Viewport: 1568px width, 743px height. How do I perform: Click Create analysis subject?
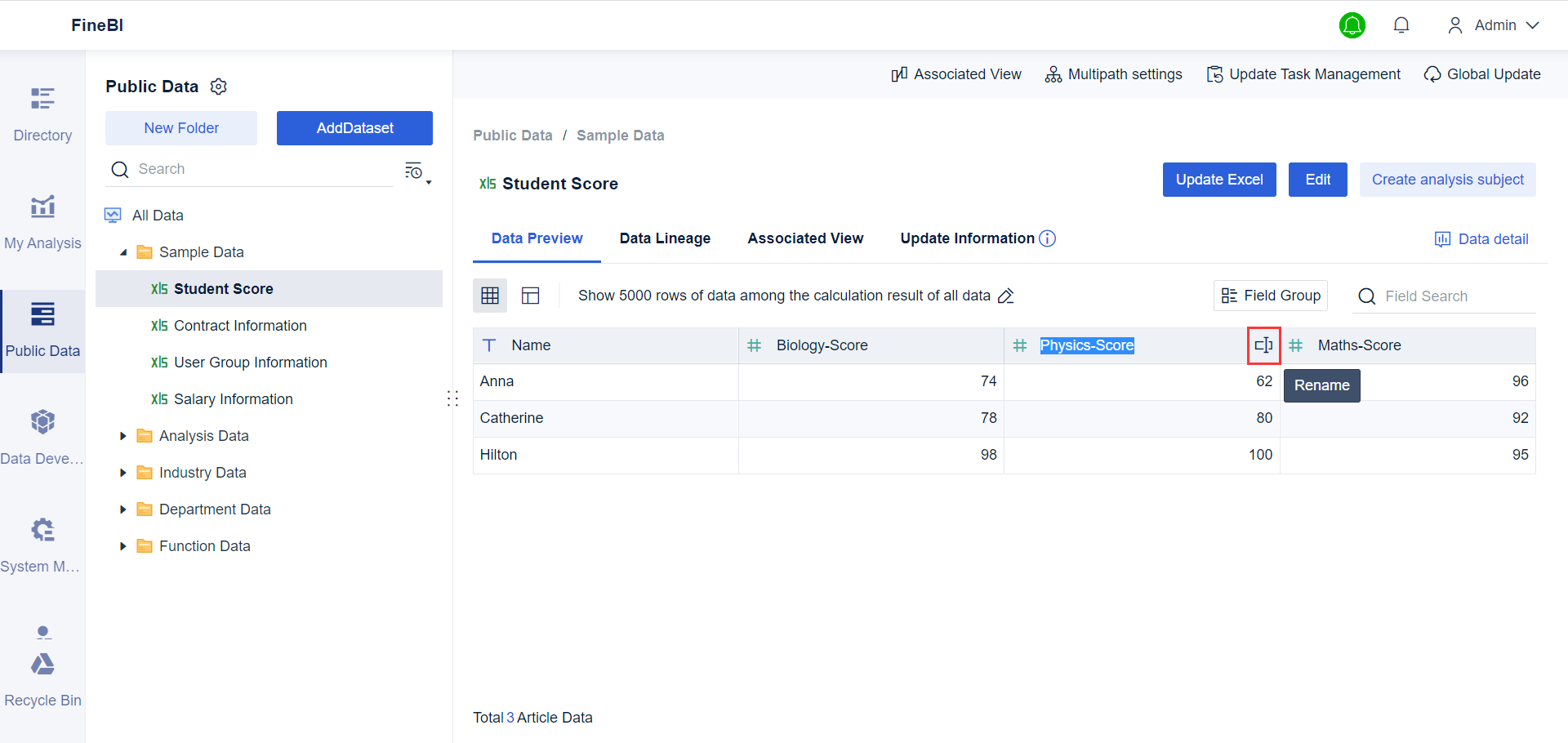tap(1447, 180)
